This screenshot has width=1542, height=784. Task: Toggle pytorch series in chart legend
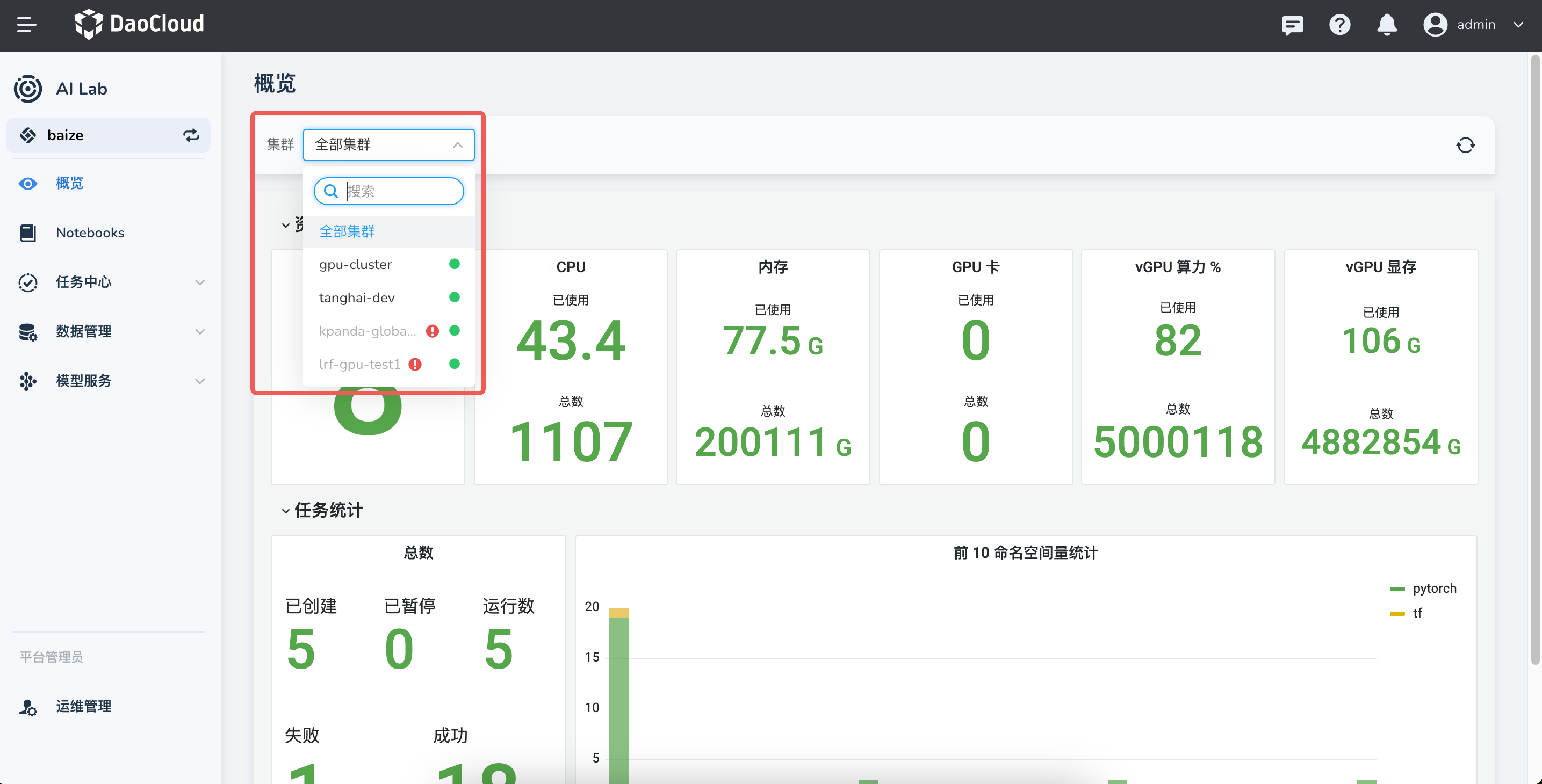pos(1433,589)
